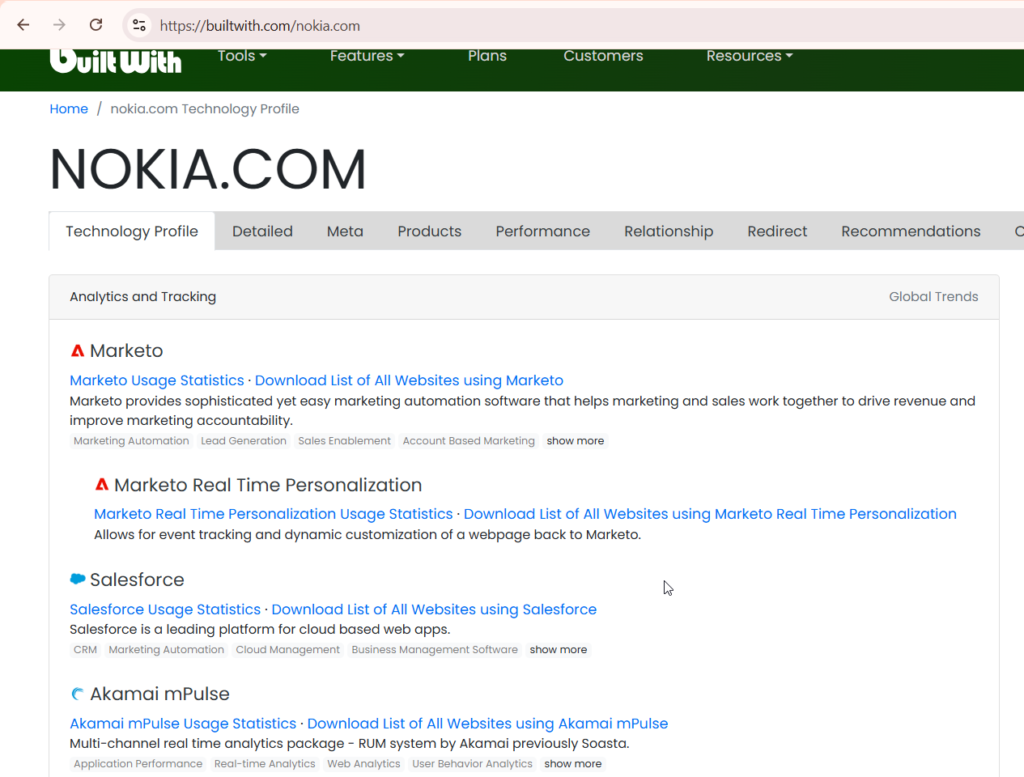Click the Marketo Real Time Personalization icon

coord(102,485)
